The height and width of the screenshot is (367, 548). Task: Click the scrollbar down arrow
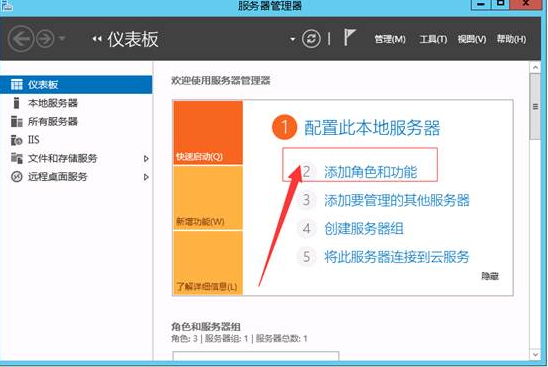(x=535, y=355)
